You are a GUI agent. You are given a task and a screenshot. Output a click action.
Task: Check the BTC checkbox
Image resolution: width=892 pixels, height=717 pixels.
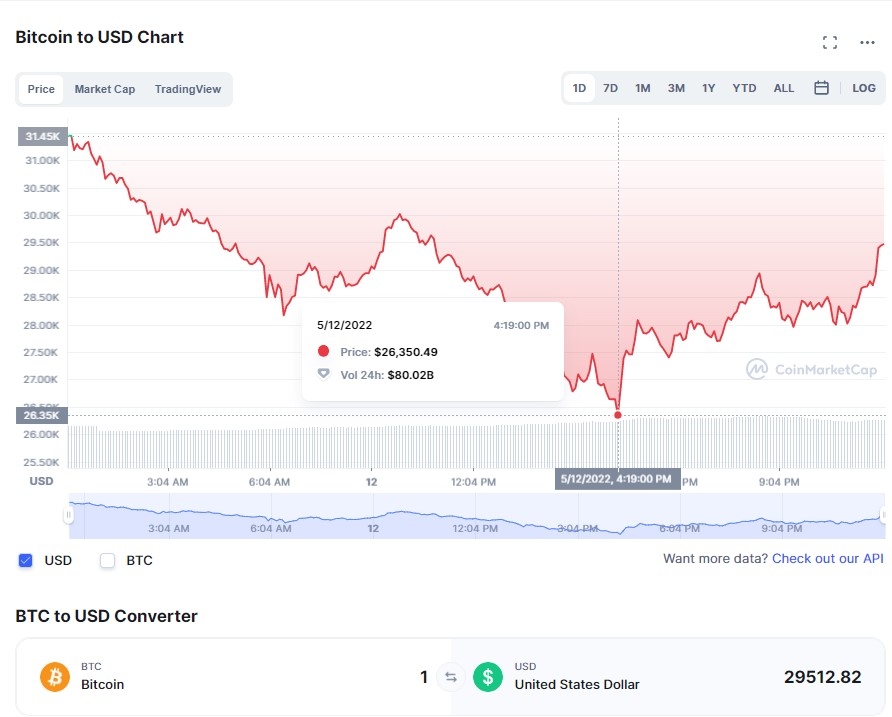pyautogui.click(x=108, y=560)
